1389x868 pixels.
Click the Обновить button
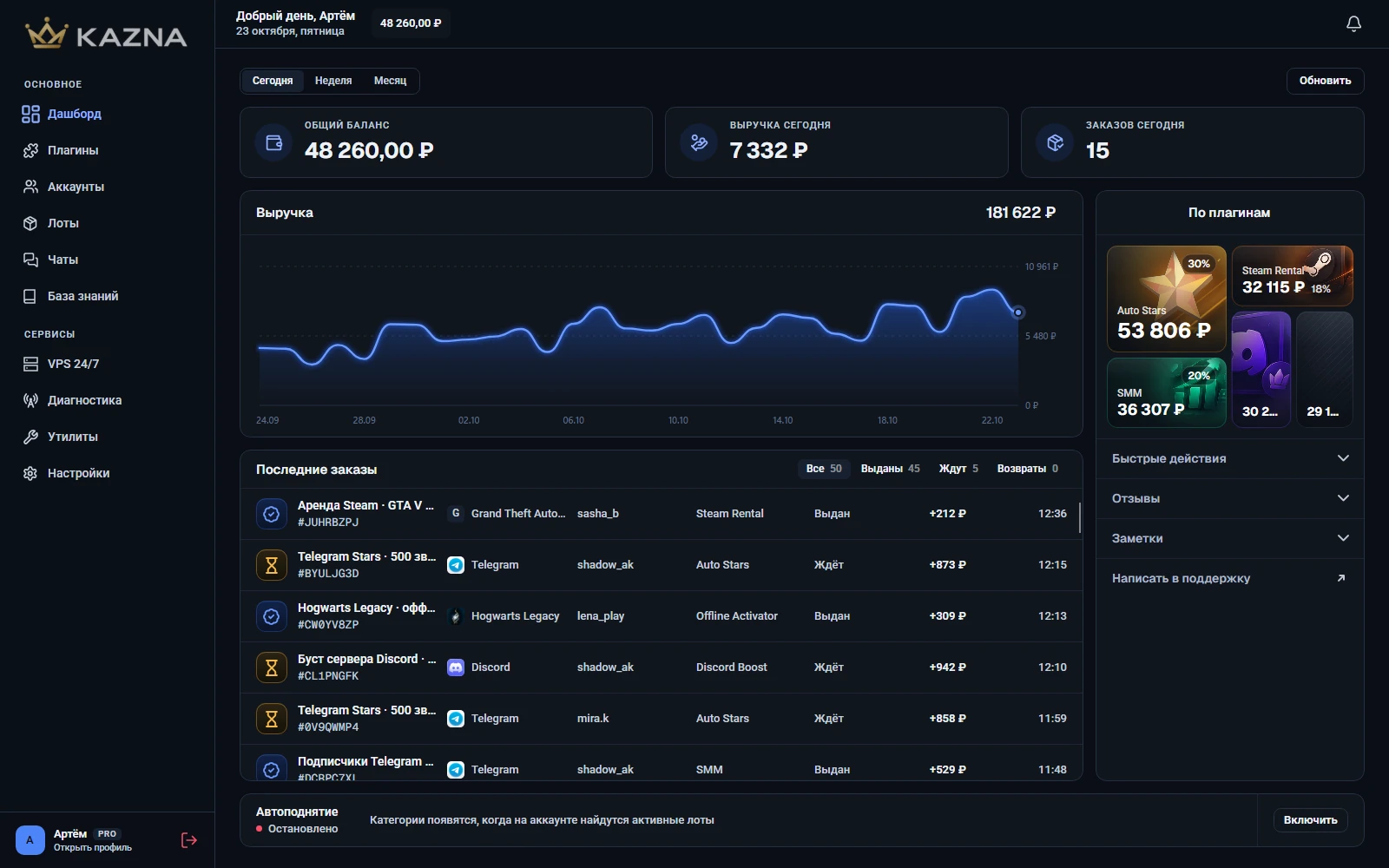tap(1325, 81)
